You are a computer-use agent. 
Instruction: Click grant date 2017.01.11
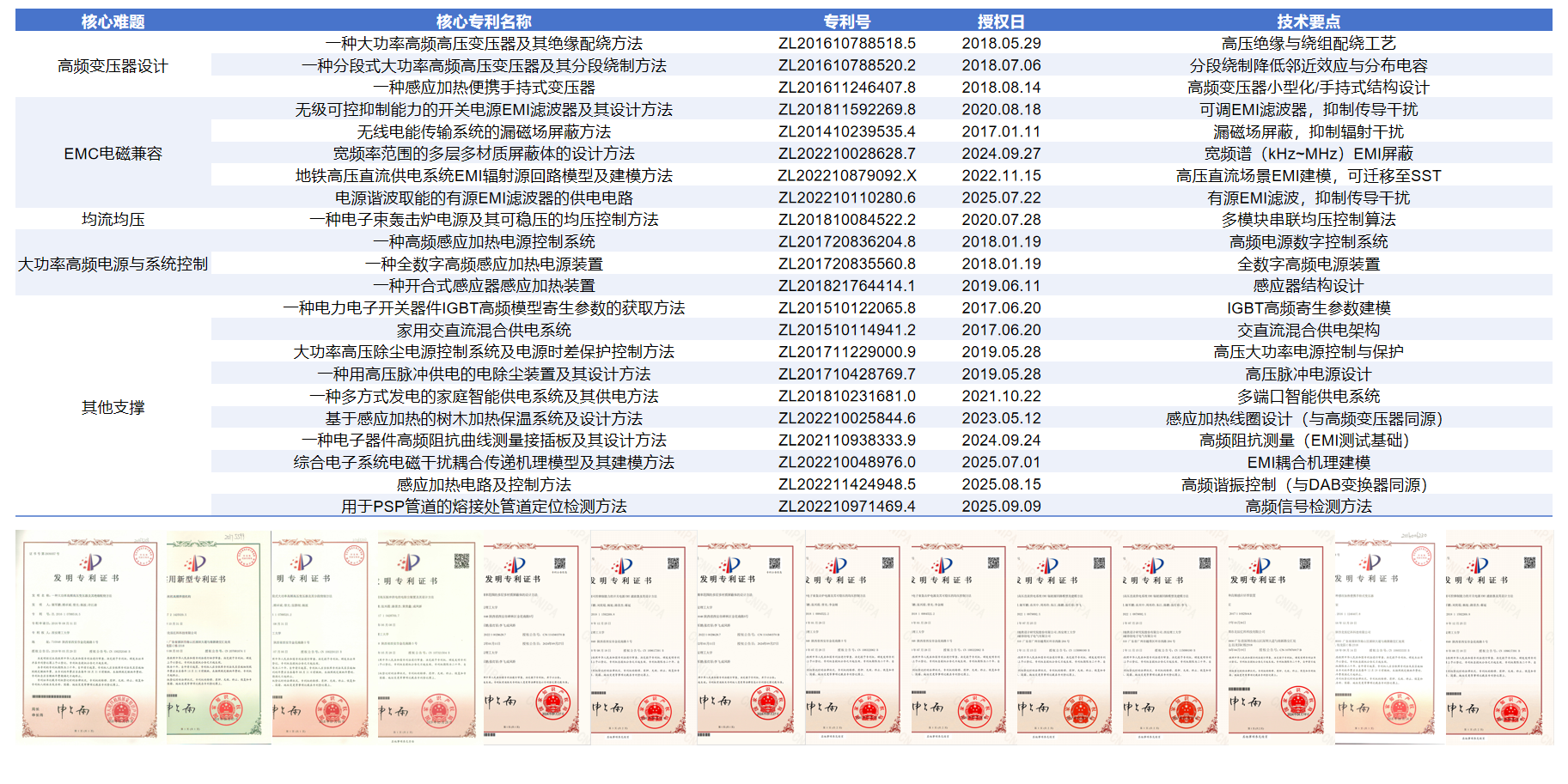(1001, 132)
